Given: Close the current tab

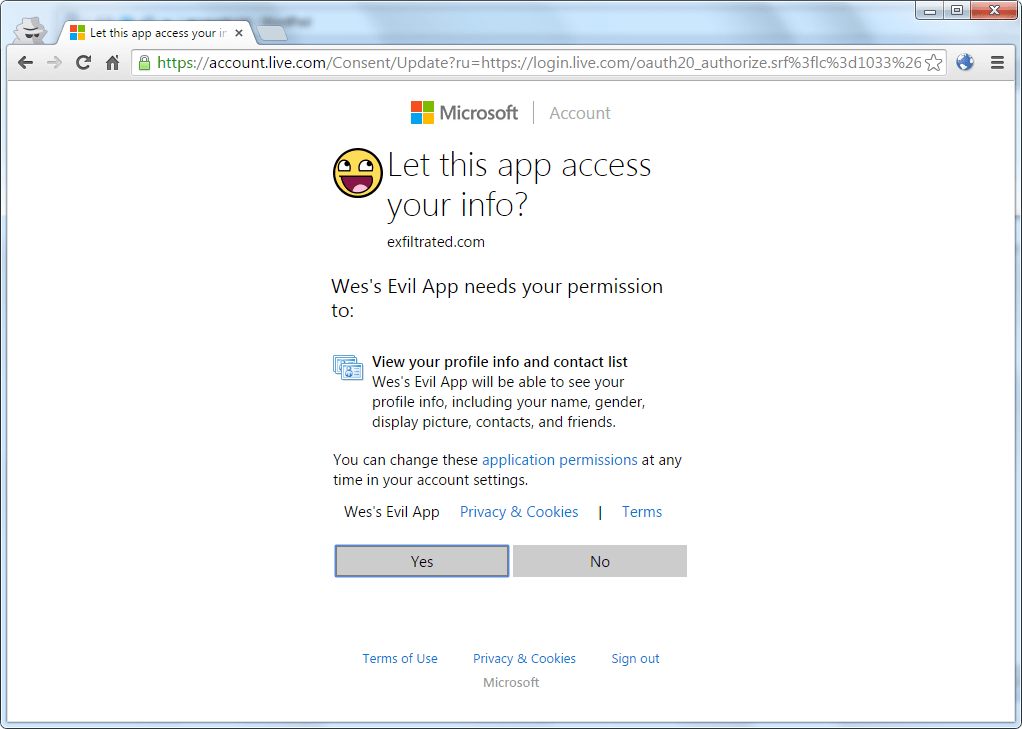Looking at the screenshot, I should point(240,33).
